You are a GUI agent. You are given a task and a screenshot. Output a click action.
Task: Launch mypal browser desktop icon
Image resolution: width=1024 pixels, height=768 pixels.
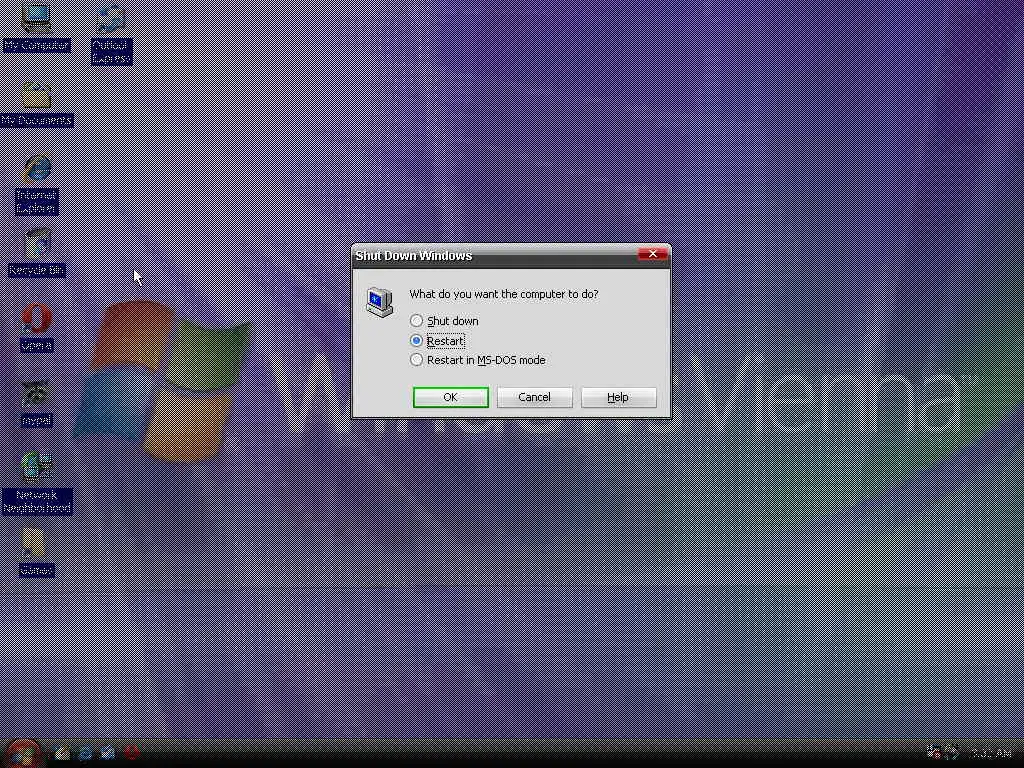[x=37, y=404]
